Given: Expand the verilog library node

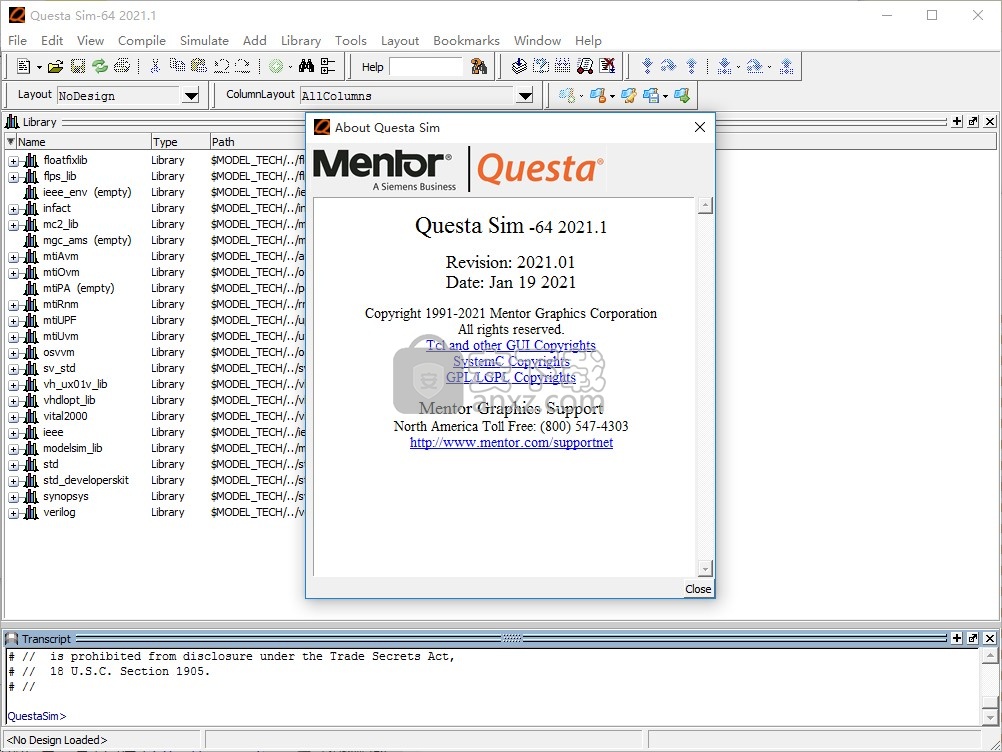Looking at the screenshot, I should pyautogui.click(x=13, y=513).
